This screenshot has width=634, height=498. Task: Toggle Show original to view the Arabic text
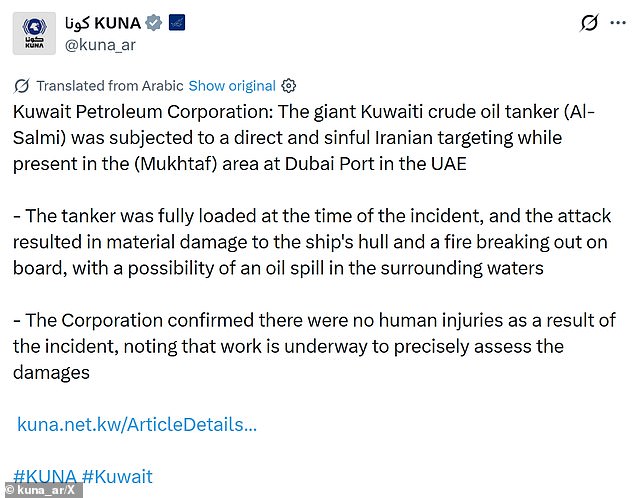[x=232, y=85]
